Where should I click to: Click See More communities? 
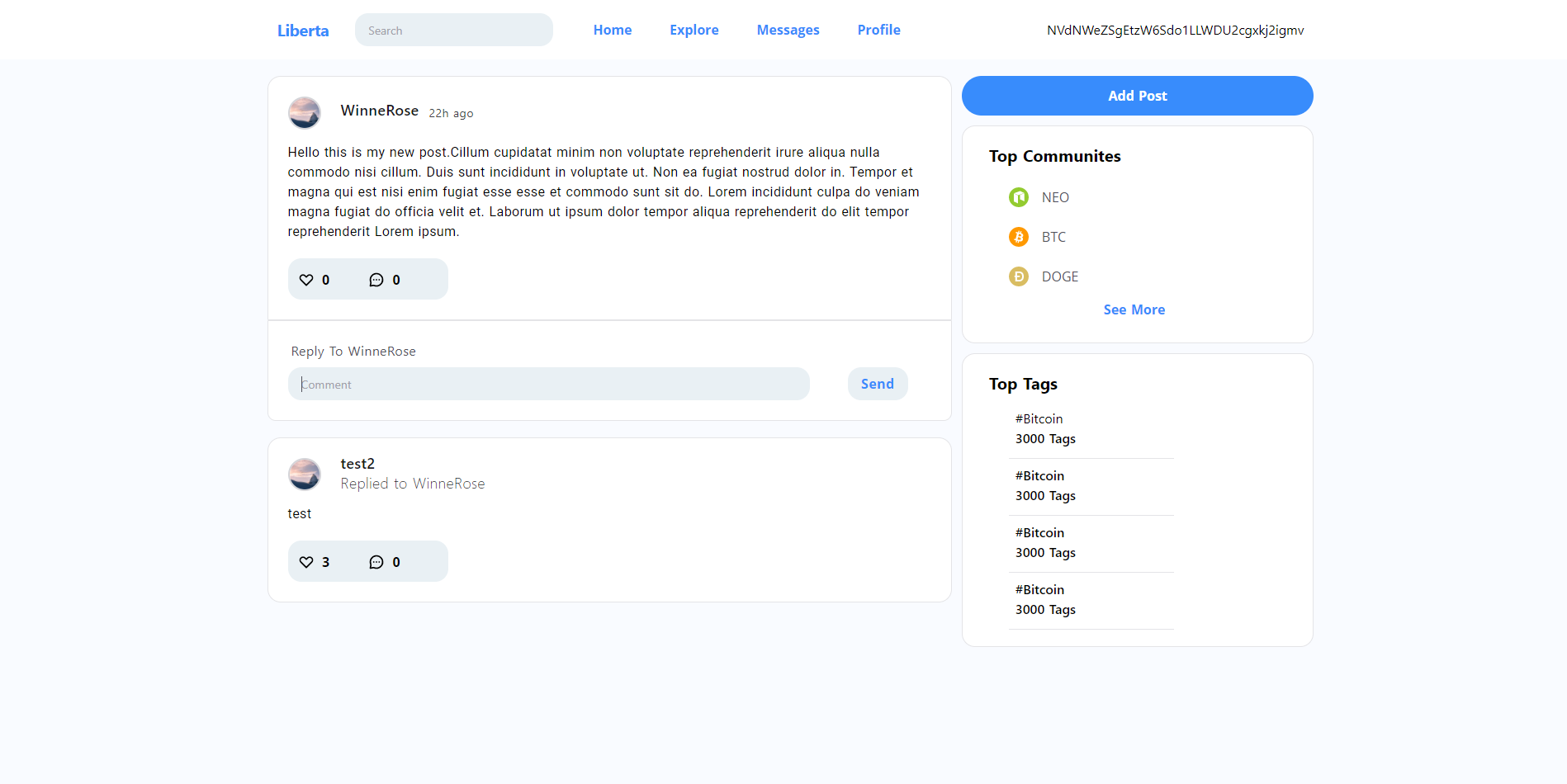pos(1134,309)
